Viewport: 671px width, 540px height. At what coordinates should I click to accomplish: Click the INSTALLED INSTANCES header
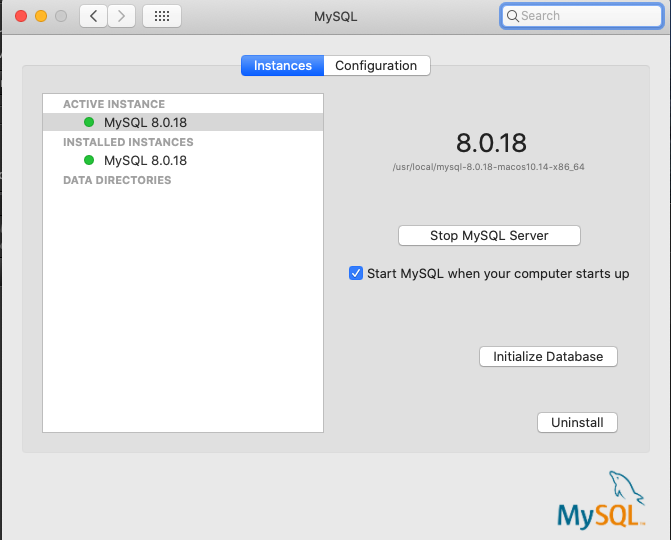128,142
